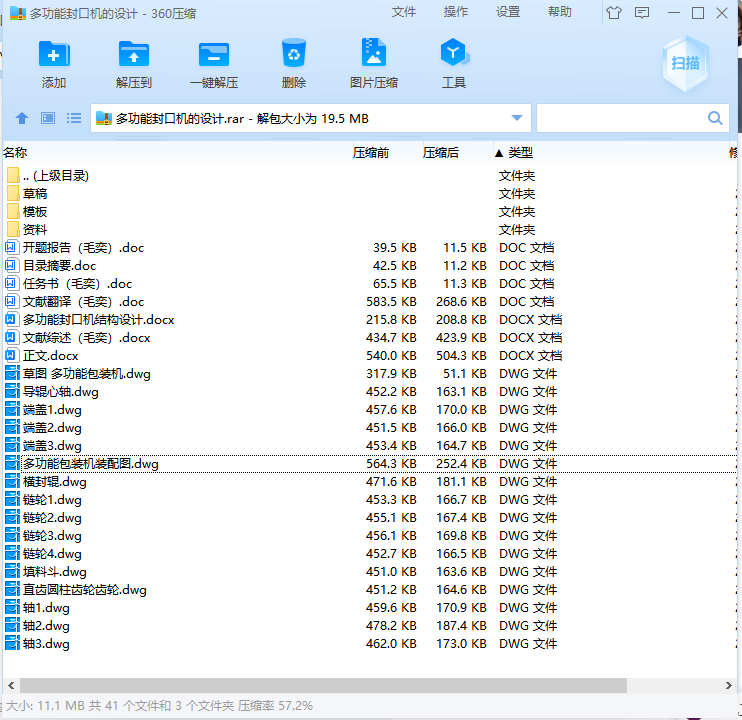Image resolution: width=742 pixels, height=720 pixels.
Task: Select file 目录摘要.doc
Action: 370,265
